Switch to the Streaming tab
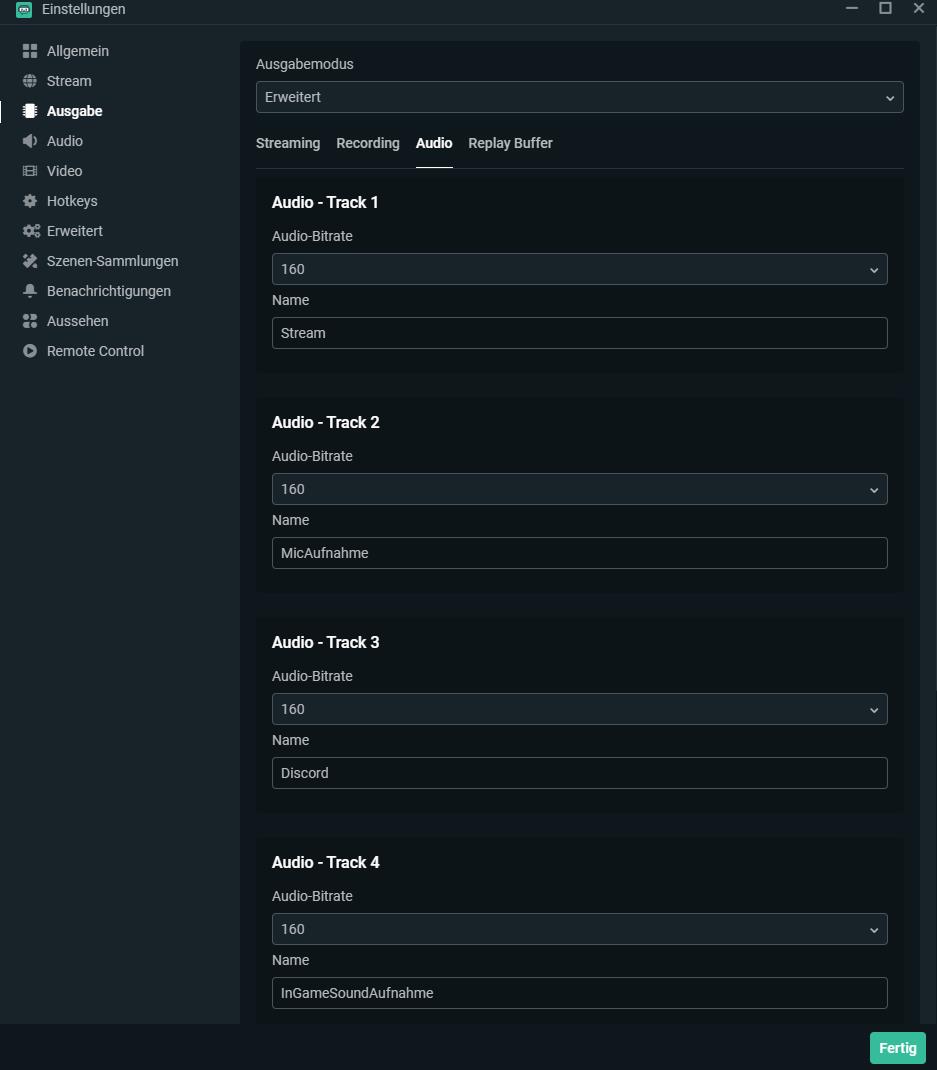This screenshot has width=937, height=1070. (288, 143)
